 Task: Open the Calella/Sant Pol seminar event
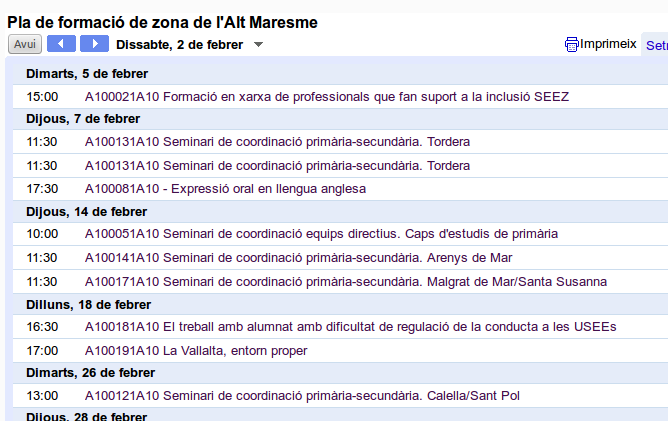[302, 396]
